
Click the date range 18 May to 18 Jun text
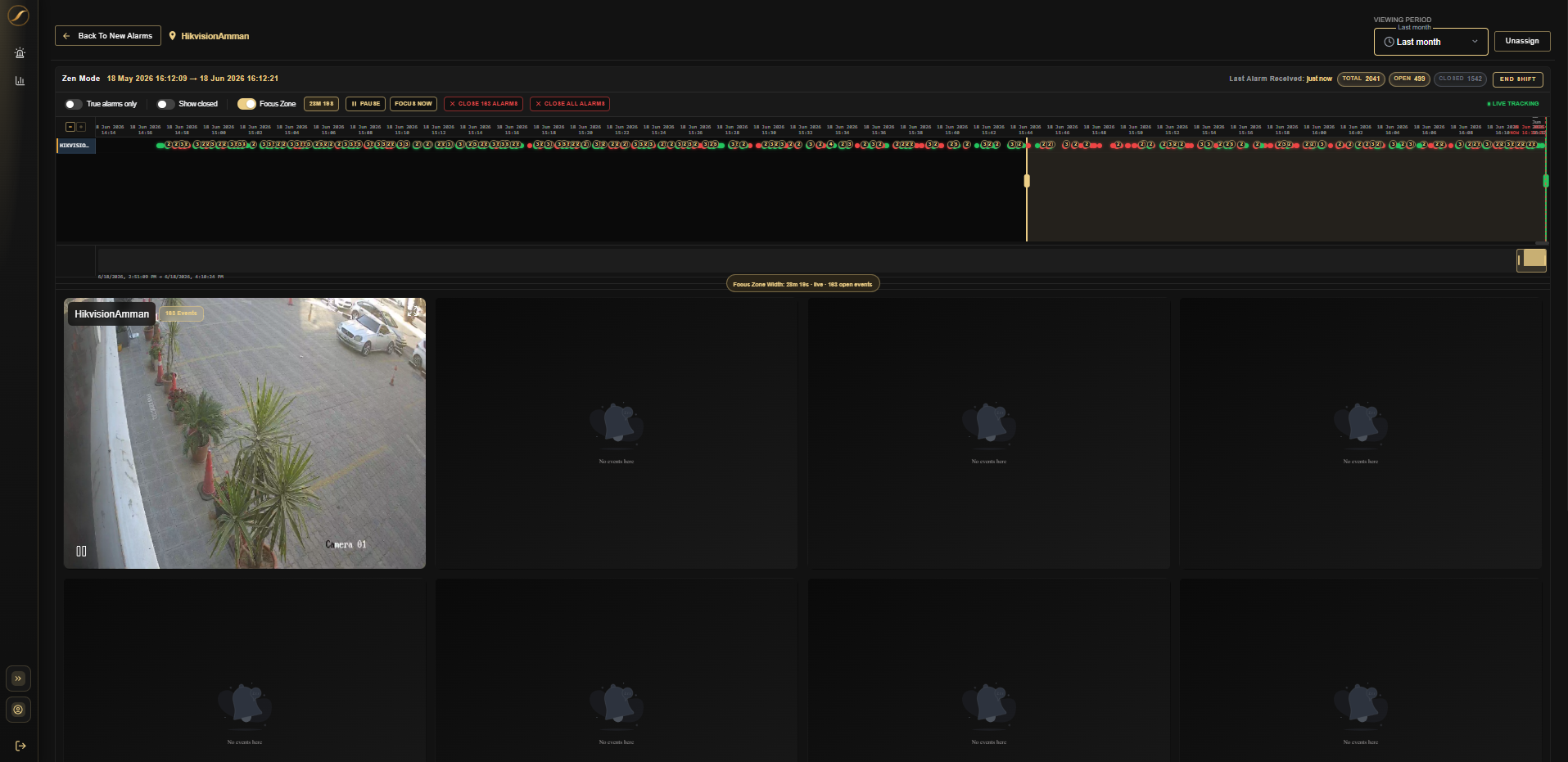coord(192,79)
